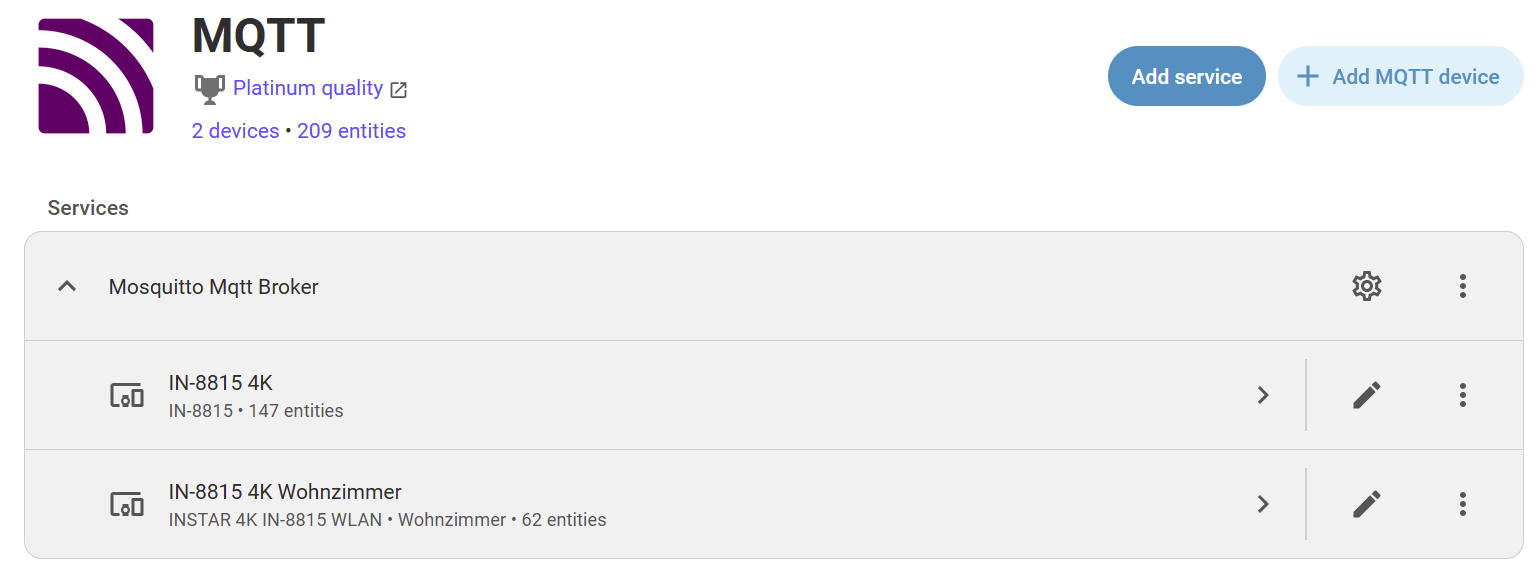This screenshot has width=1535, height=566.
Task: Click the Add service button
Action: (1186, 76)
